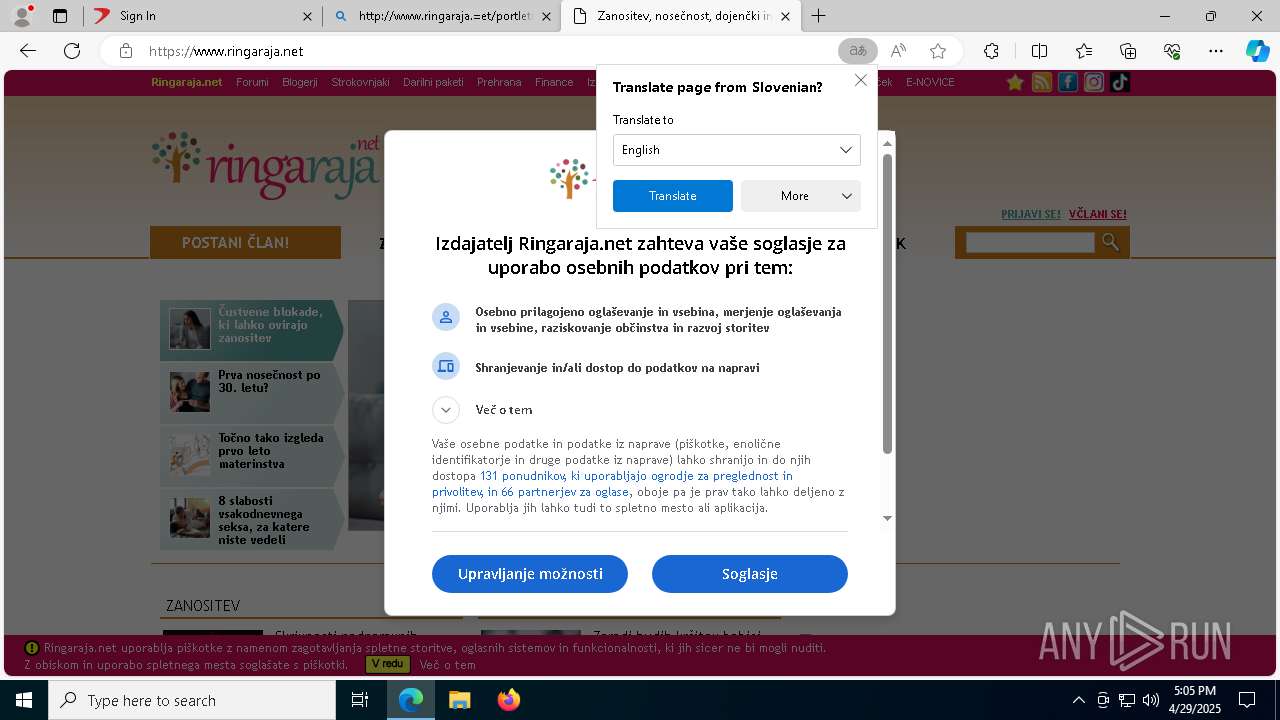Click the ringaraja logo
The image size is (1280, 720).
(x=266, y=165)
